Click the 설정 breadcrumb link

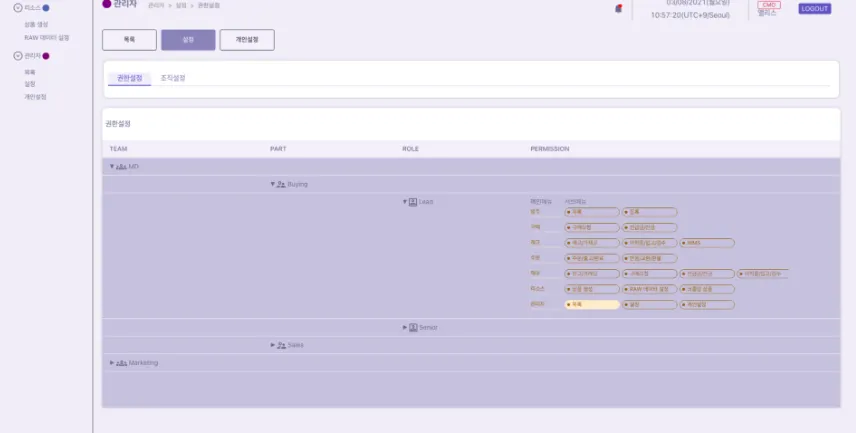coord(181,5)
